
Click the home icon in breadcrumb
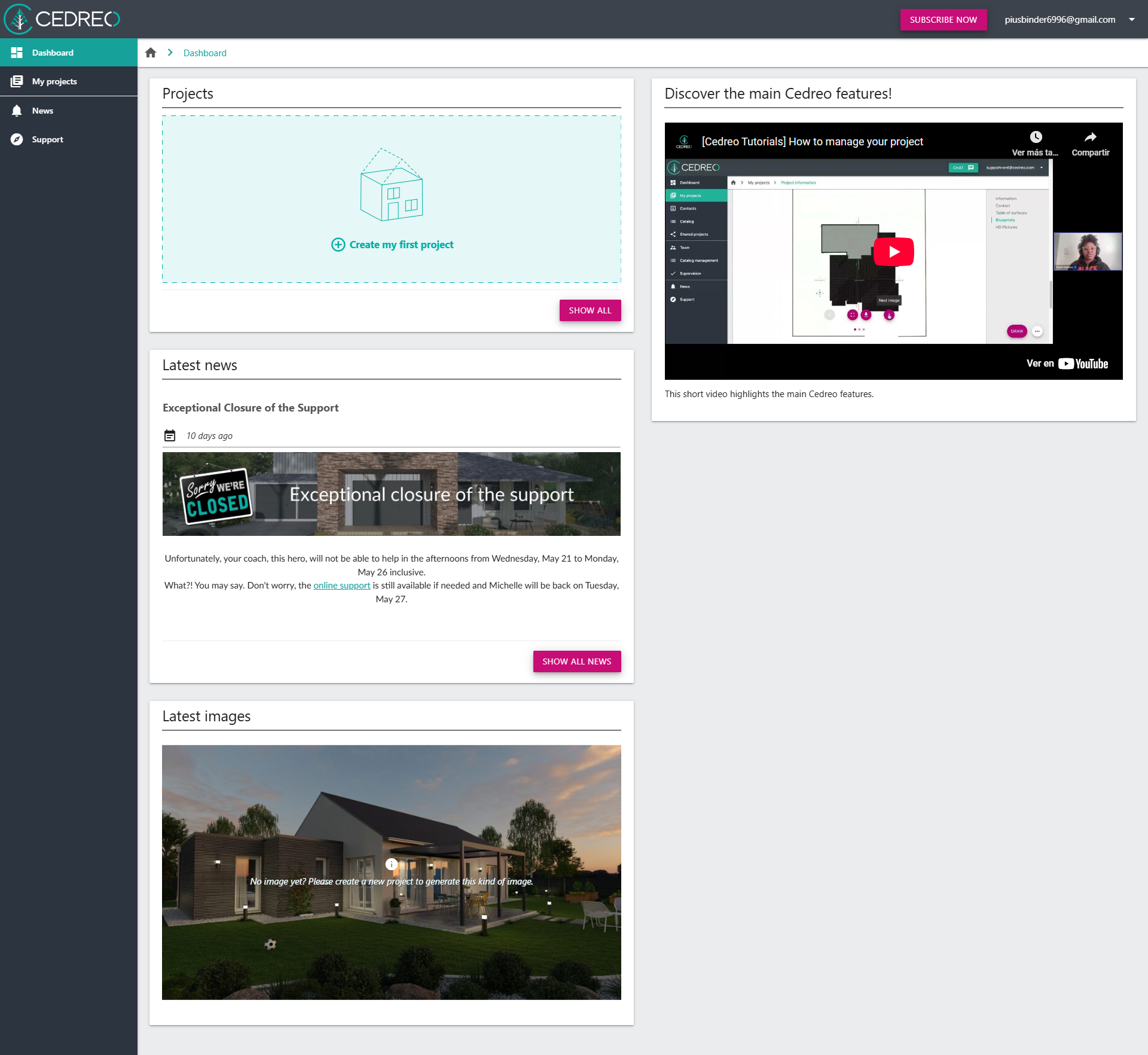151,53
